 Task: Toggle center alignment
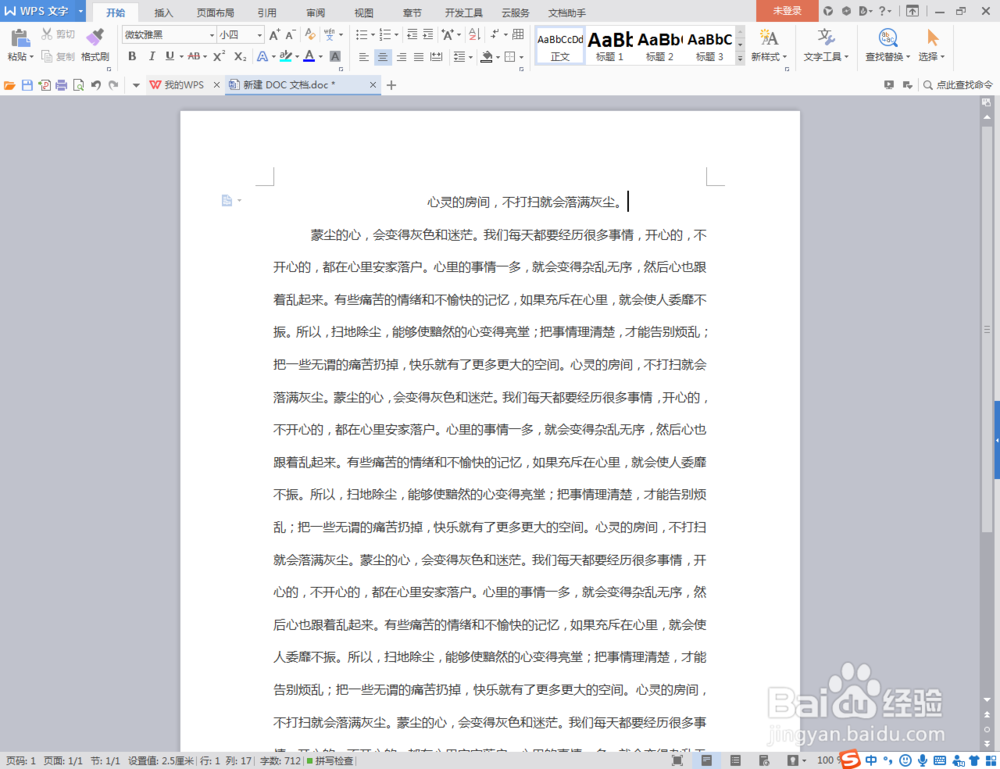(383, 57)
